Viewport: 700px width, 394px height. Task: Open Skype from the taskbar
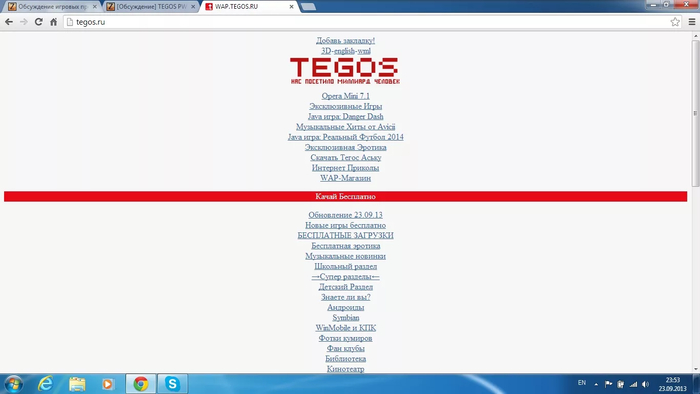tap(172, 384)
